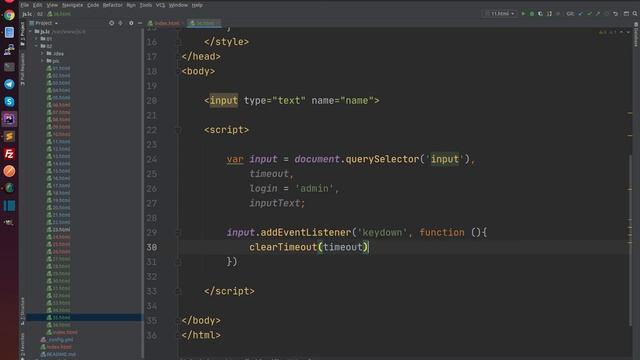Viewport: 640px width, 360px height.
Task: Update project with the blue arrow Git icon
Action: pyautogui.click(x=580, y=14)
